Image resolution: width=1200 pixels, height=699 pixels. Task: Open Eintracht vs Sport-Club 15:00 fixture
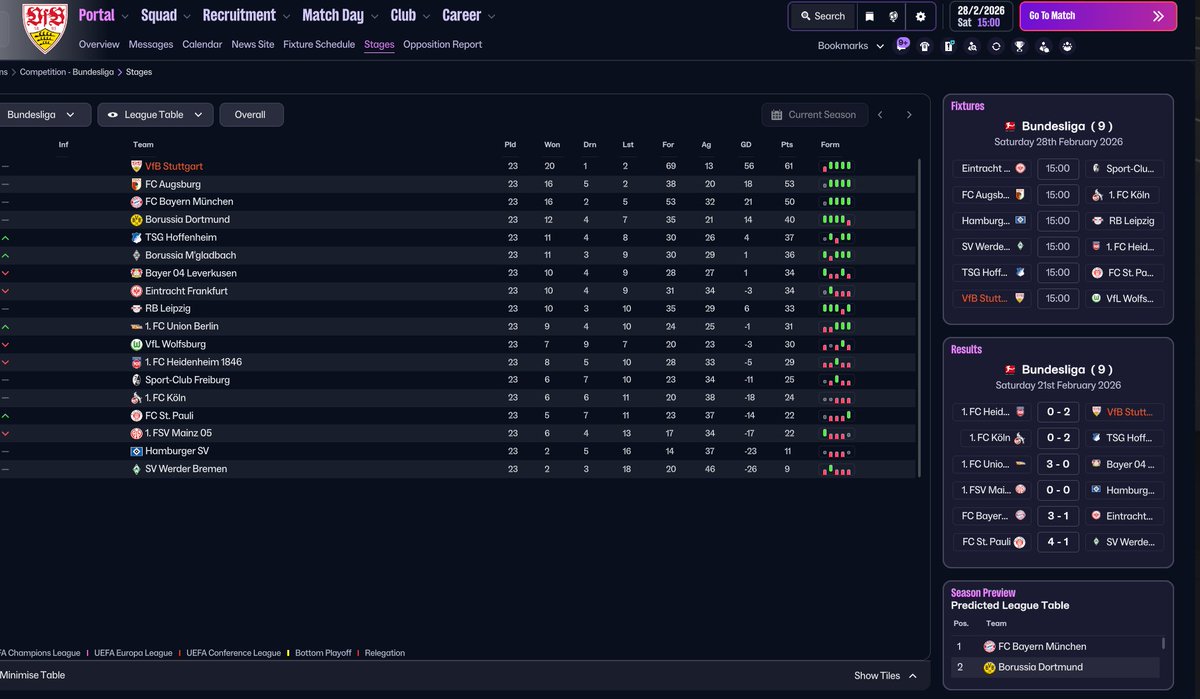click(1057, 169)
